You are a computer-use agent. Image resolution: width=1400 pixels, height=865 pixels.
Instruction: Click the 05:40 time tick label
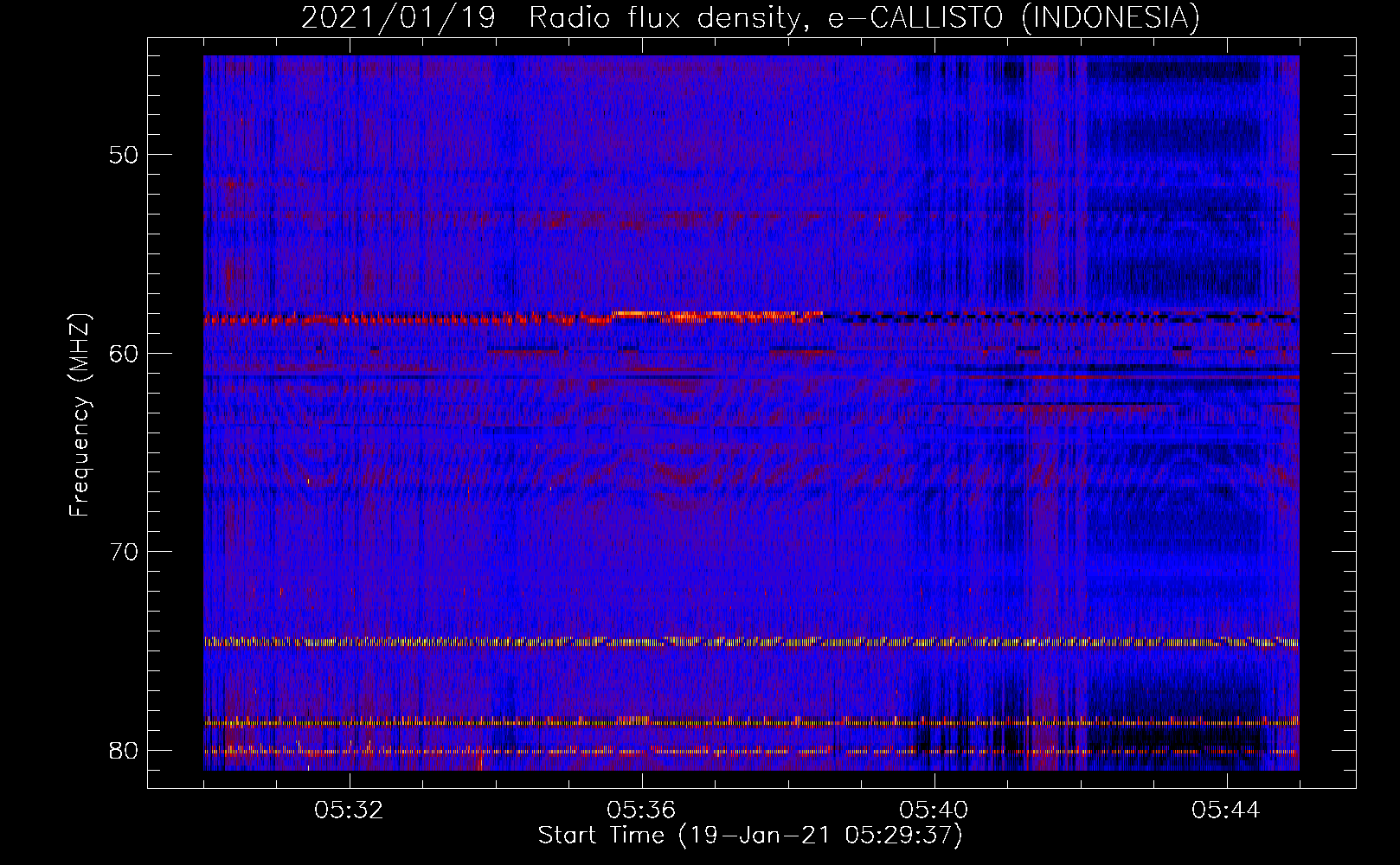[x=934, y=811]
